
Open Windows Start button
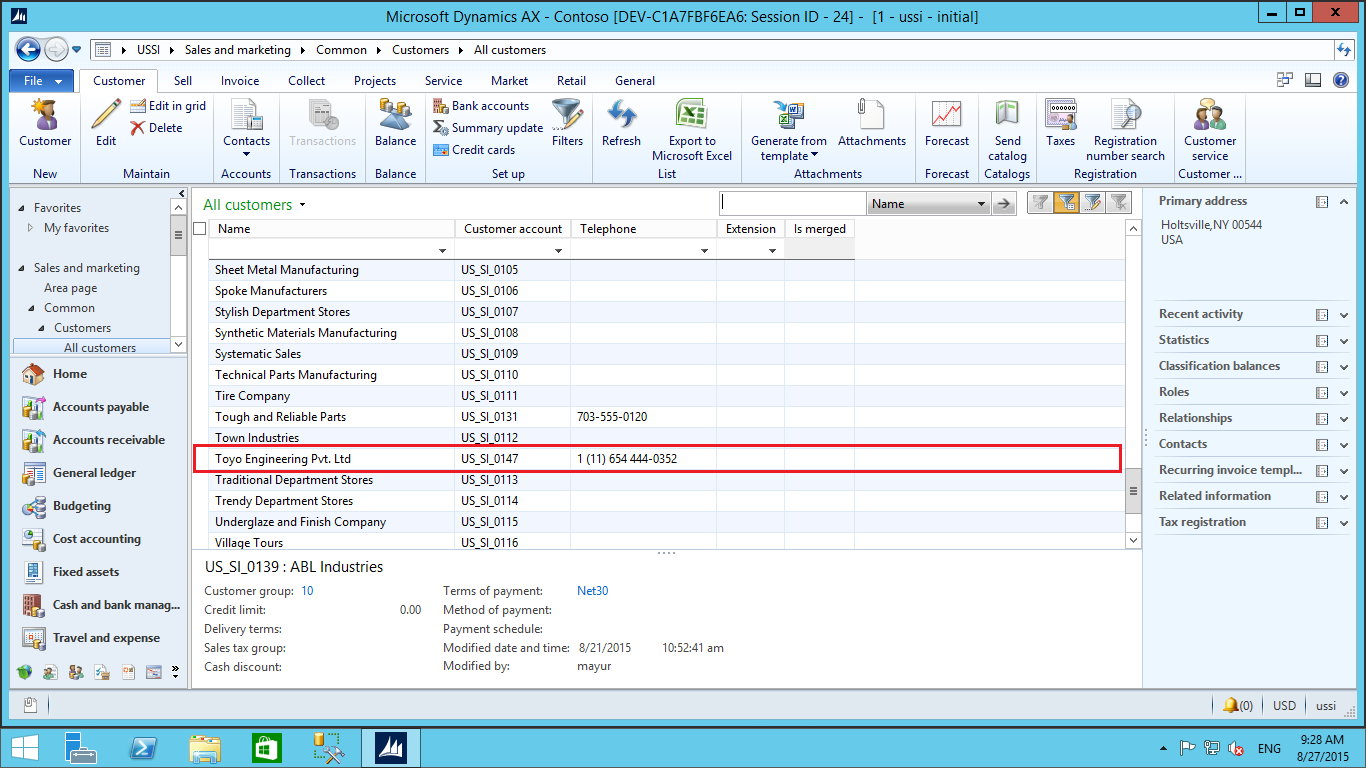click(x=24, y=748)
